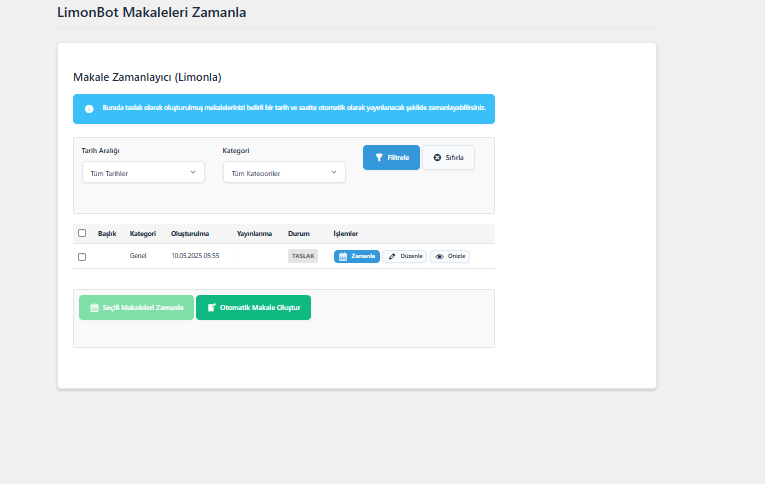The image size is (765, 484).
Task: Click the Tarih Aralığı label
Action: point(101,151)
